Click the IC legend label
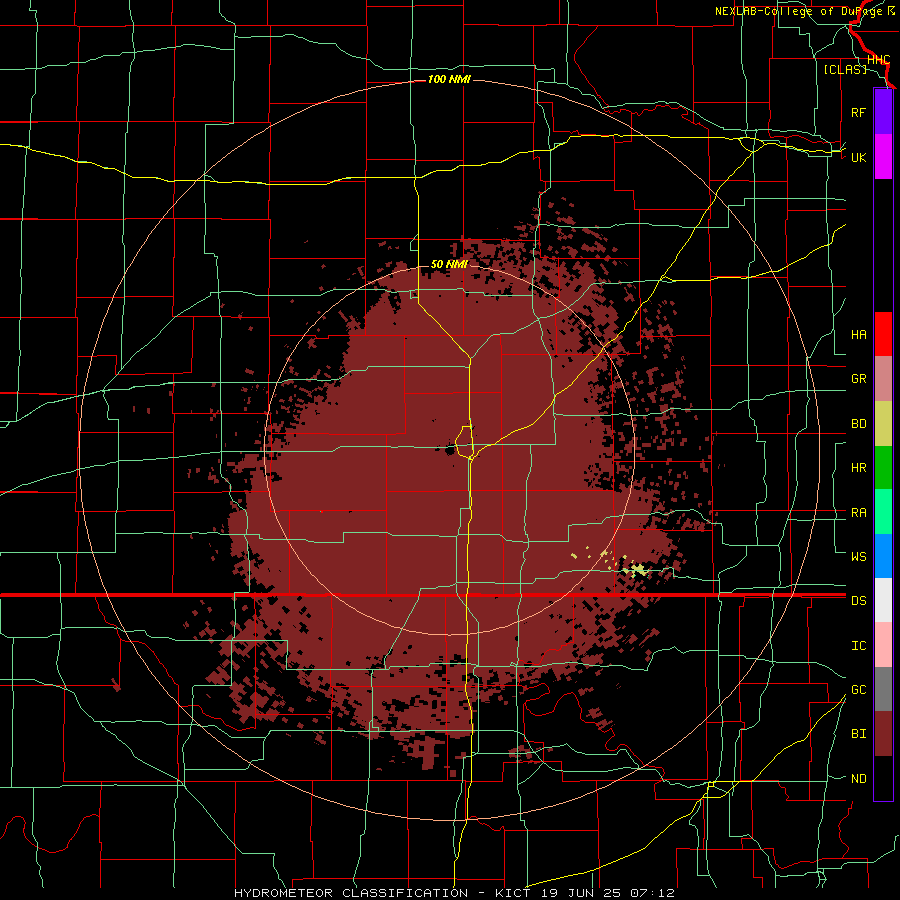Screen dimensions: 900x900 (858, 646)
